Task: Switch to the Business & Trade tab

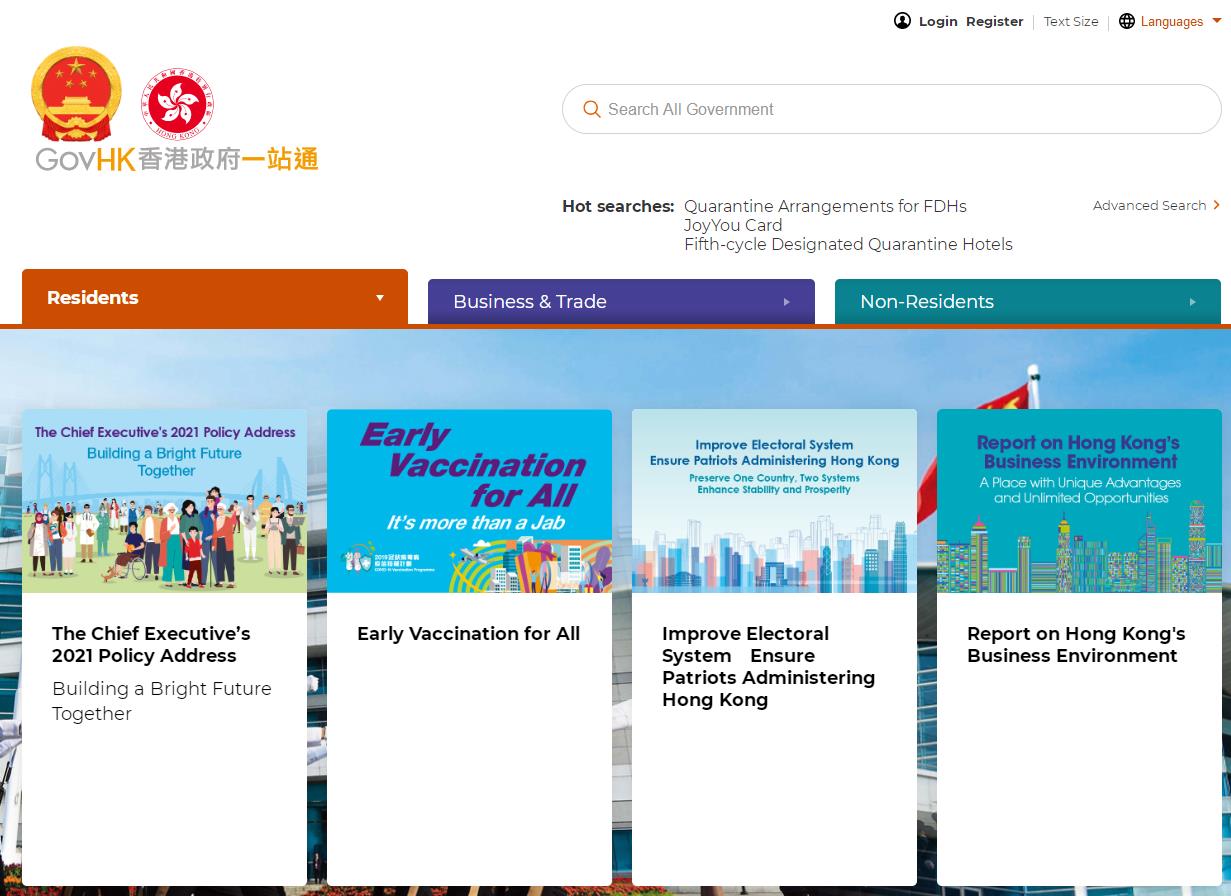Action: (530, 302)
